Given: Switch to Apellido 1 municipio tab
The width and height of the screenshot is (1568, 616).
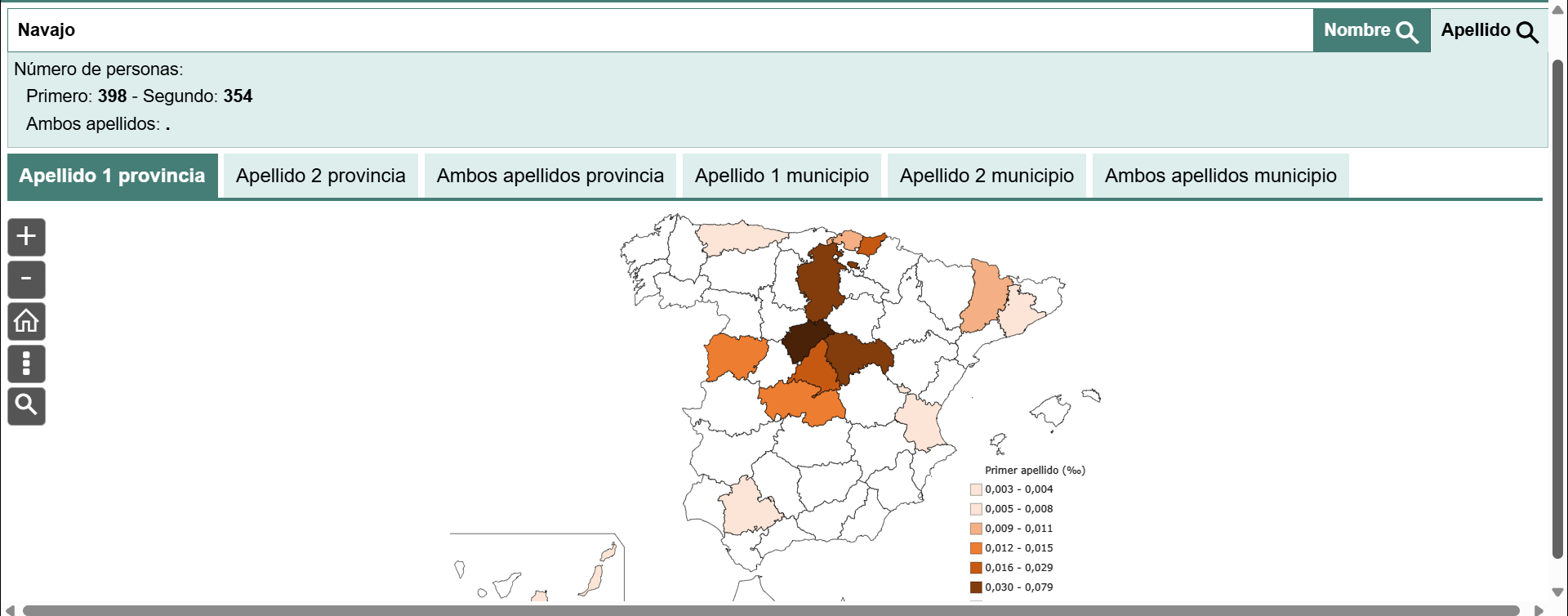Looking at the screenshot, I should click(782, 176).
